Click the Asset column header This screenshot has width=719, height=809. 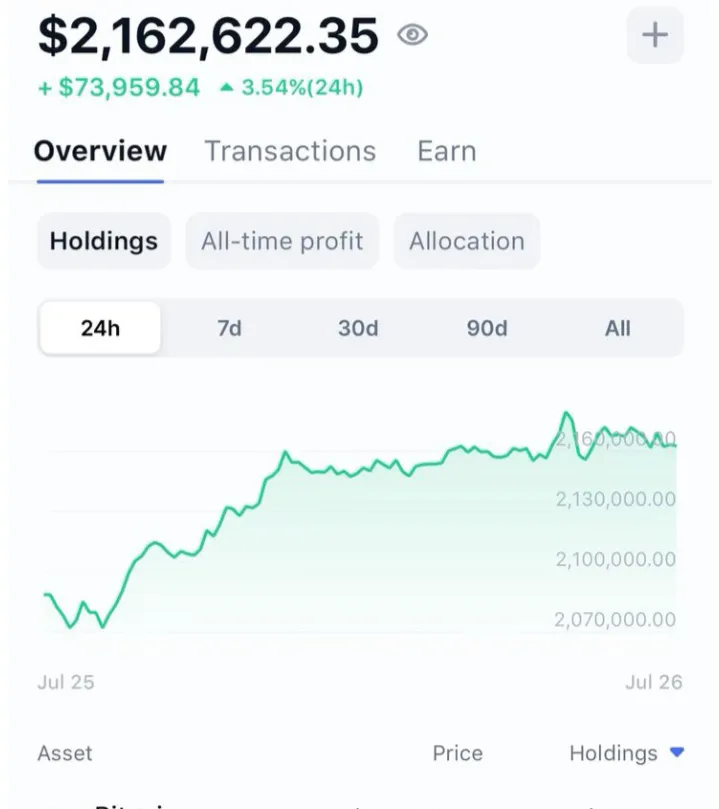(x=65, y=753)
